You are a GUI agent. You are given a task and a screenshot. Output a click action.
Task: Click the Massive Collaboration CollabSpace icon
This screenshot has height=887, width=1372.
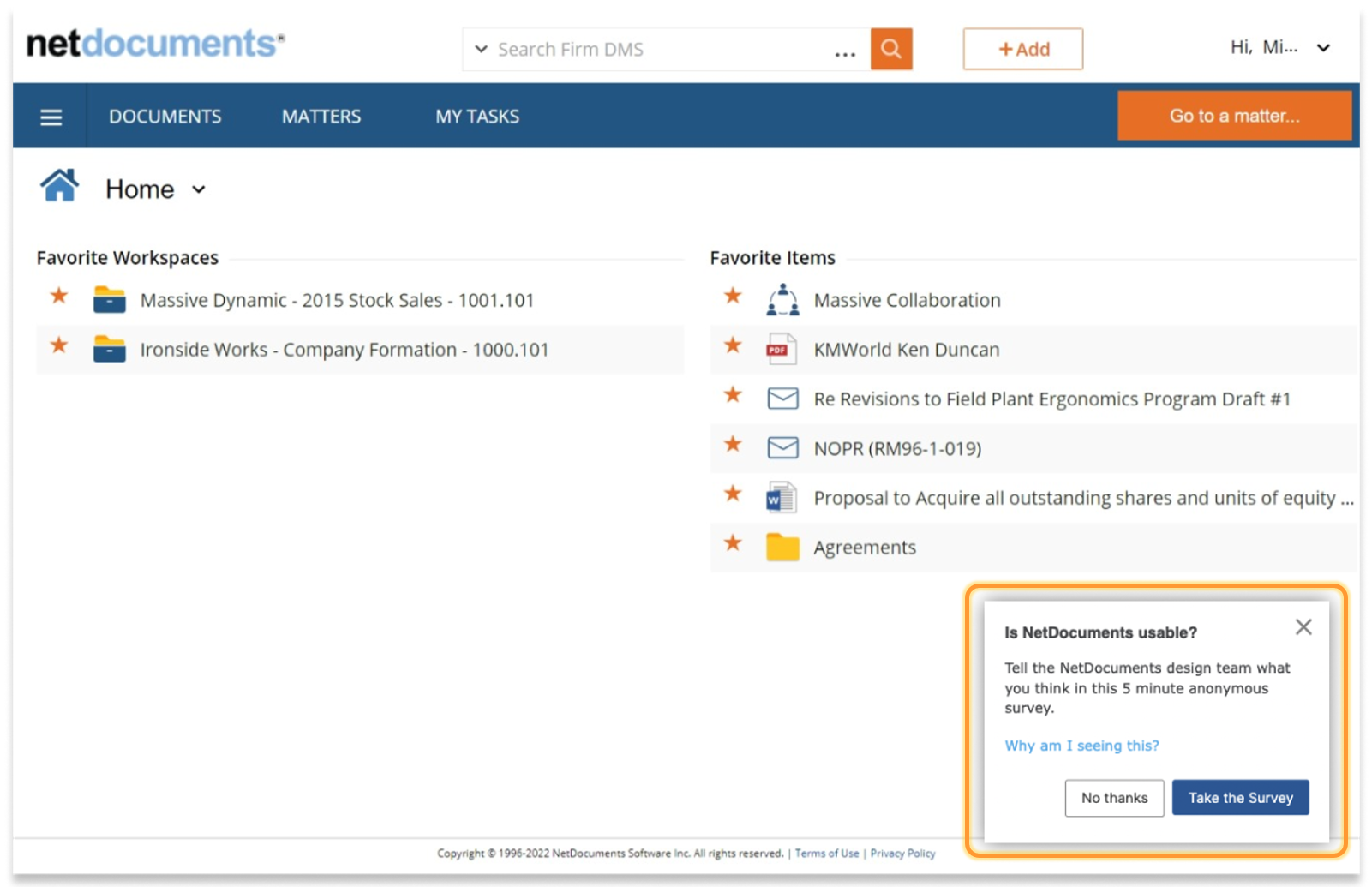click(782, 301)
